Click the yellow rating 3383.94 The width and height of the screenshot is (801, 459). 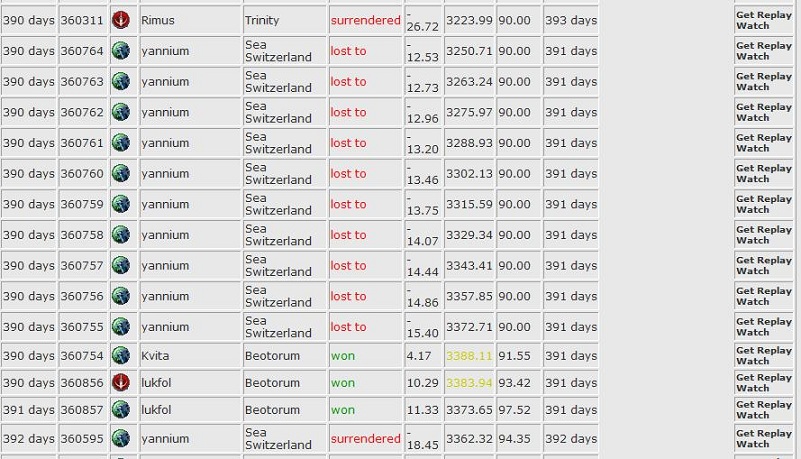click(469, 383)
